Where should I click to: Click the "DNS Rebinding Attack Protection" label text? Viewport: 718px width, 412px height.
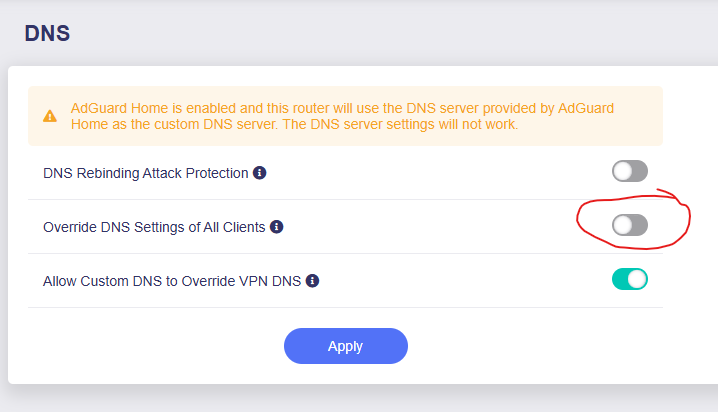click(x=145, y=173)
